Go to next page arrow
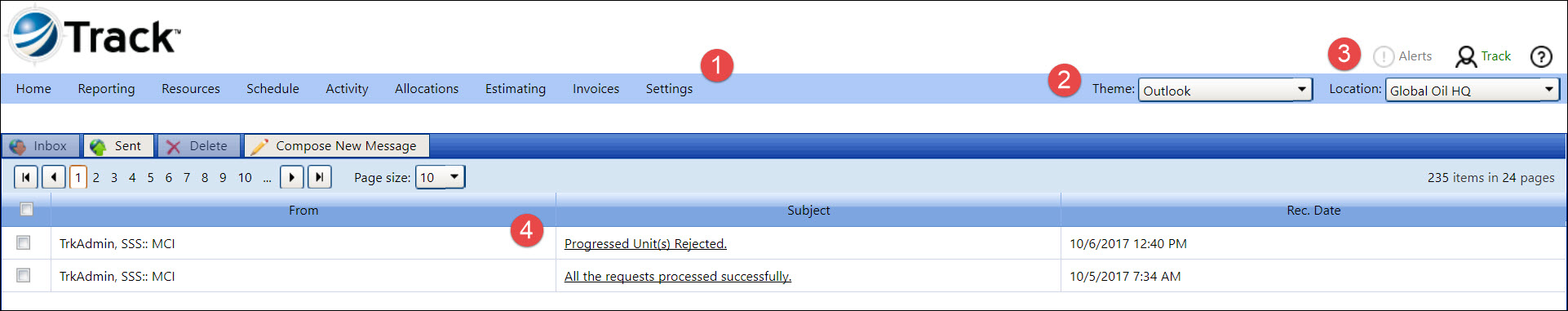This screenshot has height=311, width=1568. point(292,177)
